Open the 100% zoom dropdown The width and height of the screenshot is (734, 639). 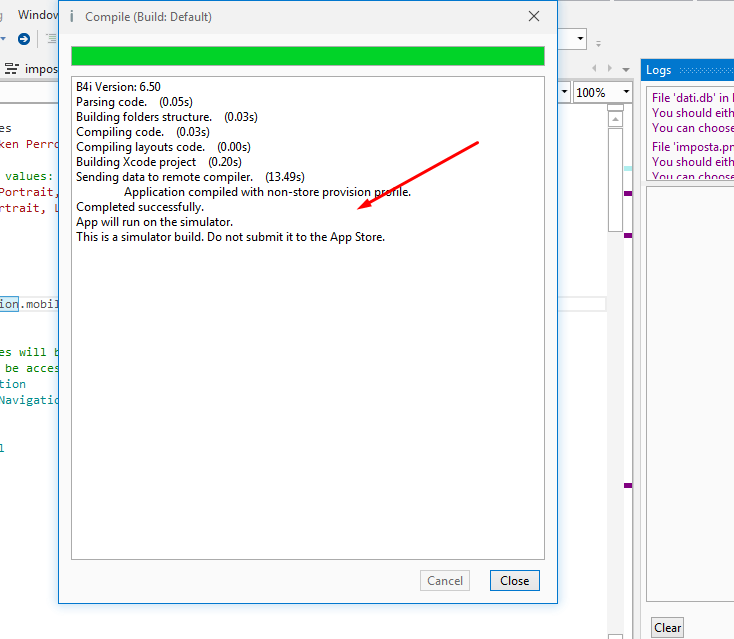(x=626, y=92)
